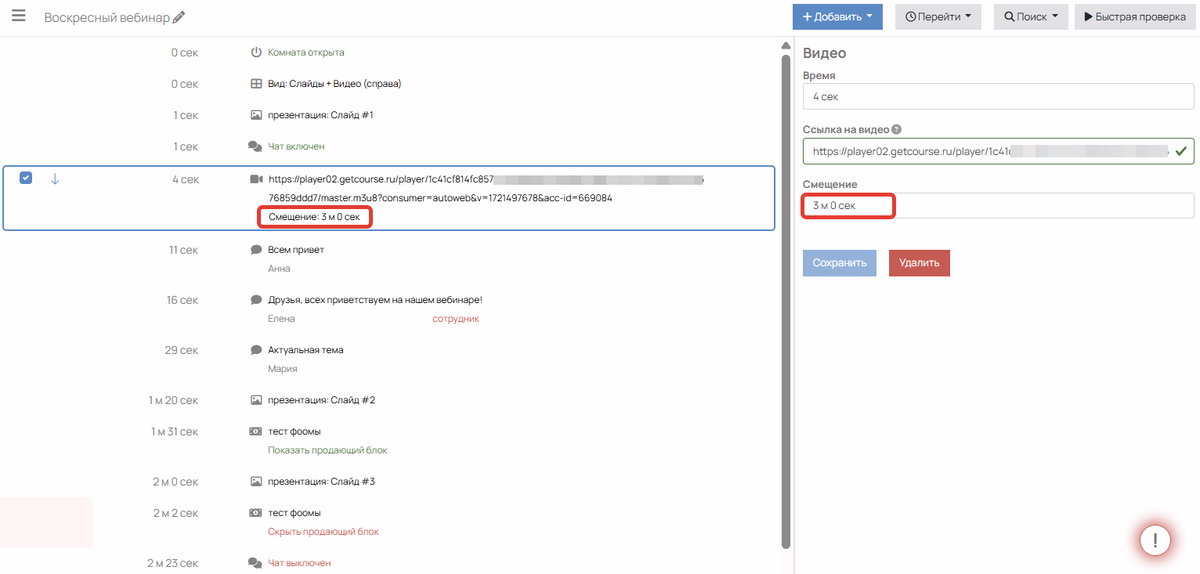This screenshot has width=1200, height=574.
Task: Open the red exclamation notification bubble
Action: coord(1155,541)
